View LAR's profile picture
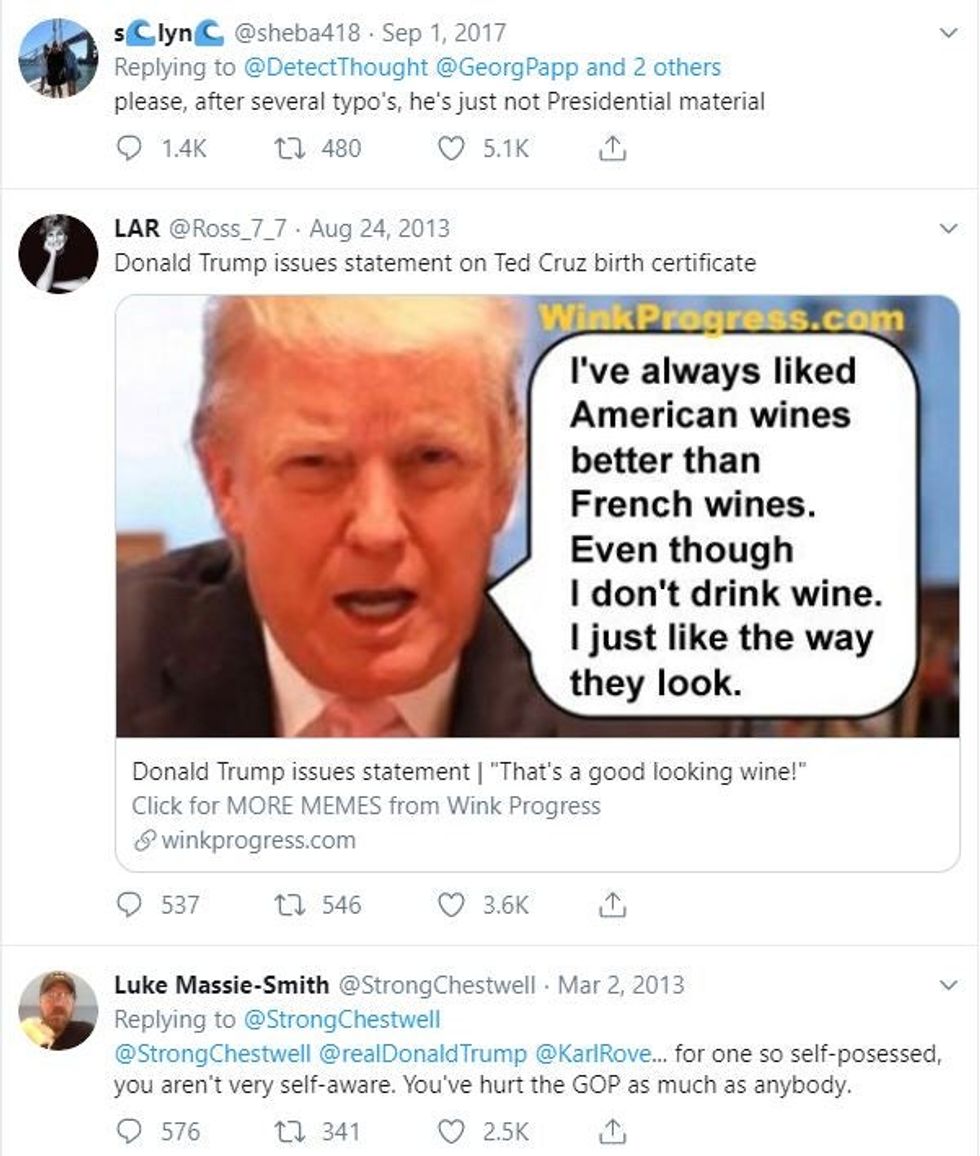 click(58, 254)
